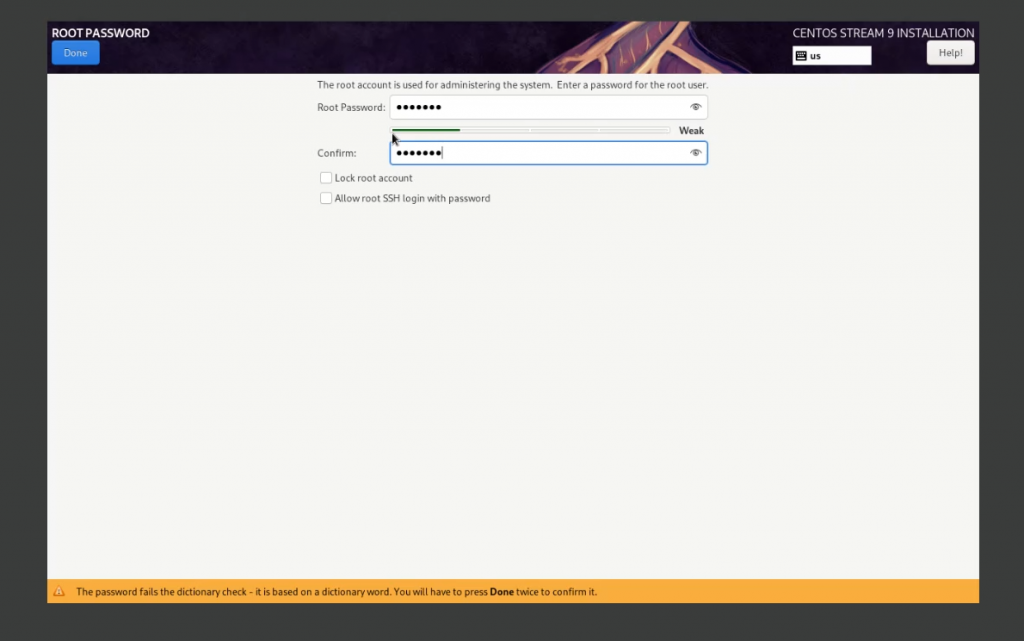Enable Allow root SSH login with password

[326, 198]
